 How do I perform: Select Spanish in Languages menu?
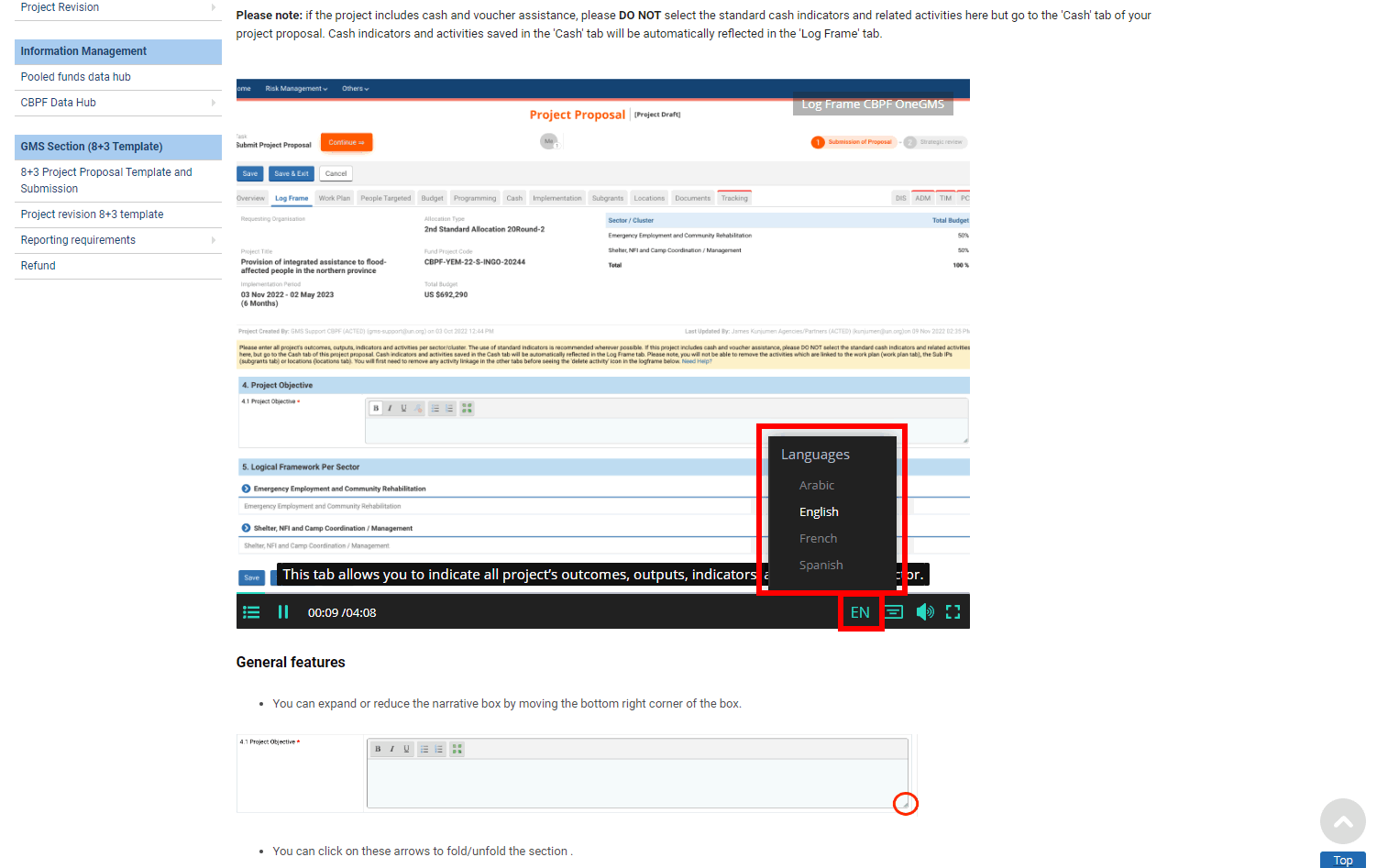point(821,565)
